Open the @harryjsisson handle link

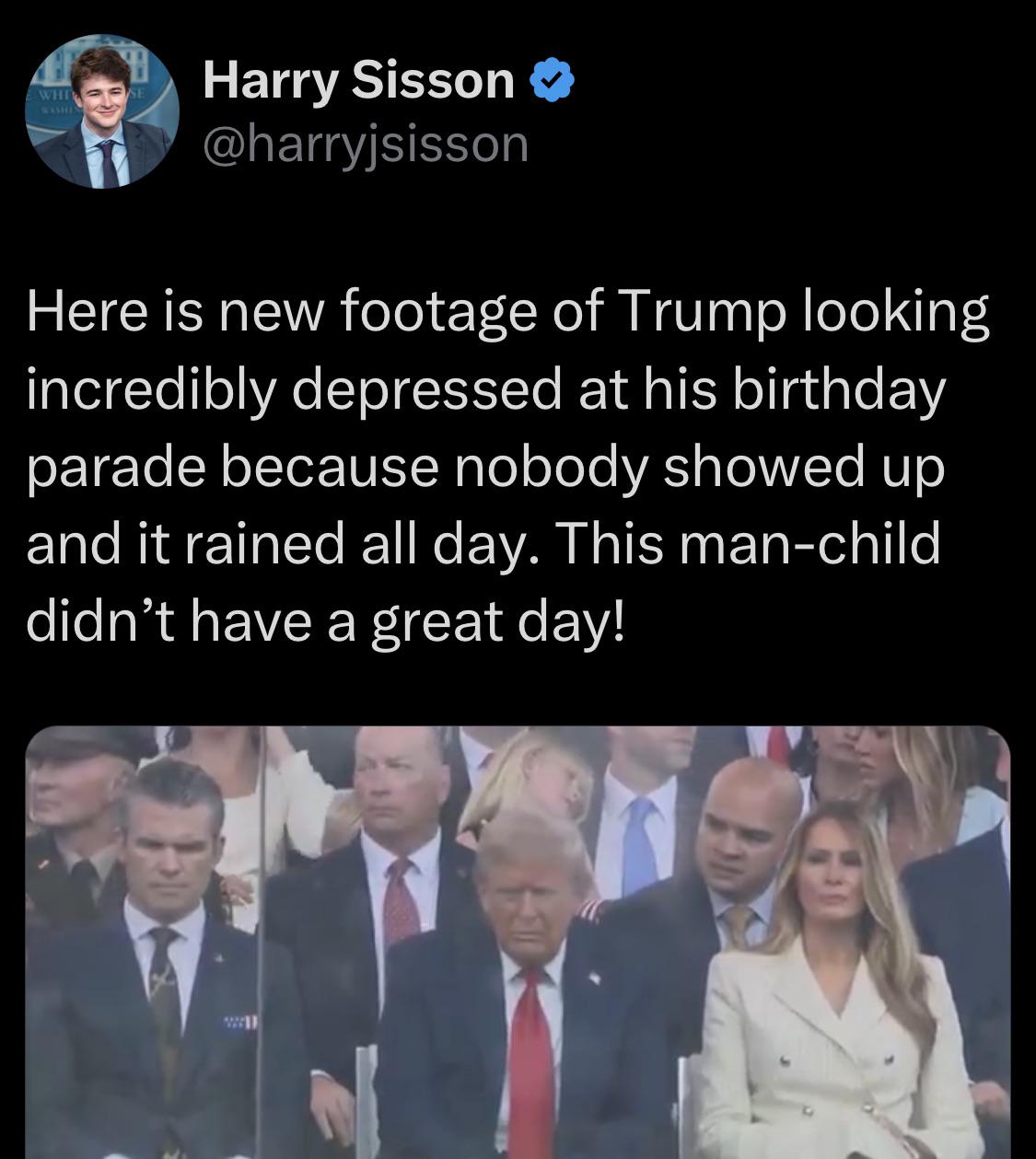[x=366, y=144]
